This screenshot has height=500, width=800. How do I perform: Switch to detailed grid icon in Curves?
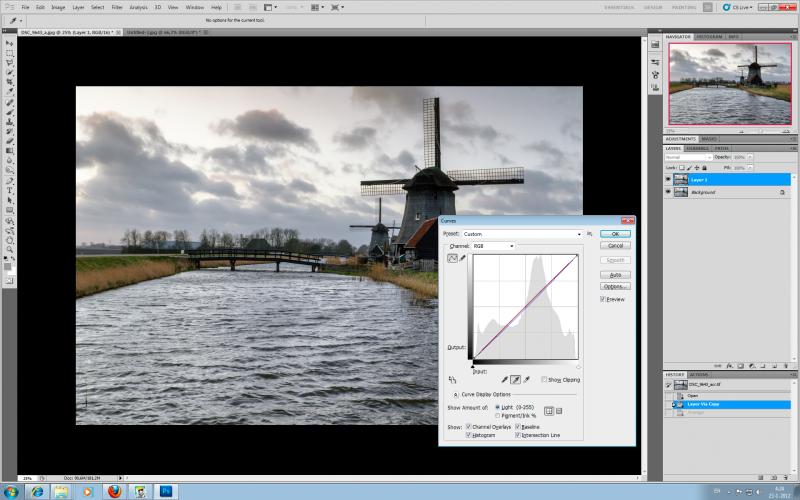coord(559,411)
